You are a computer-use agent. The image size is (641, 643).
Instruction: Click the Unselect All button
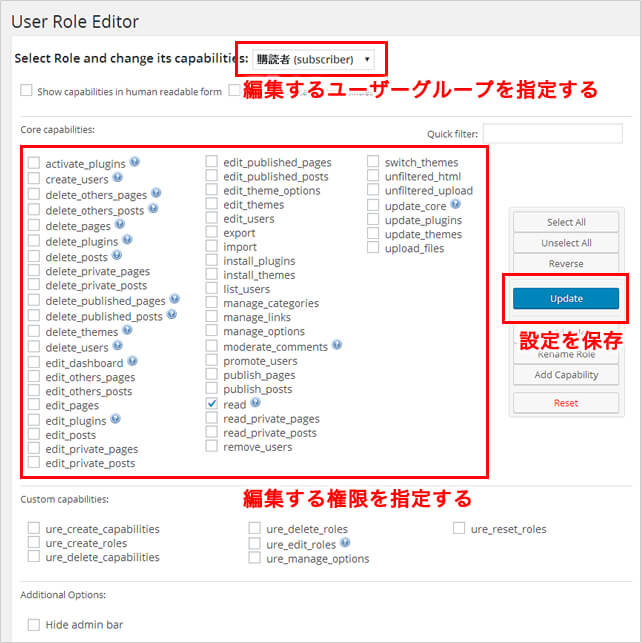(x=566, y=243)
